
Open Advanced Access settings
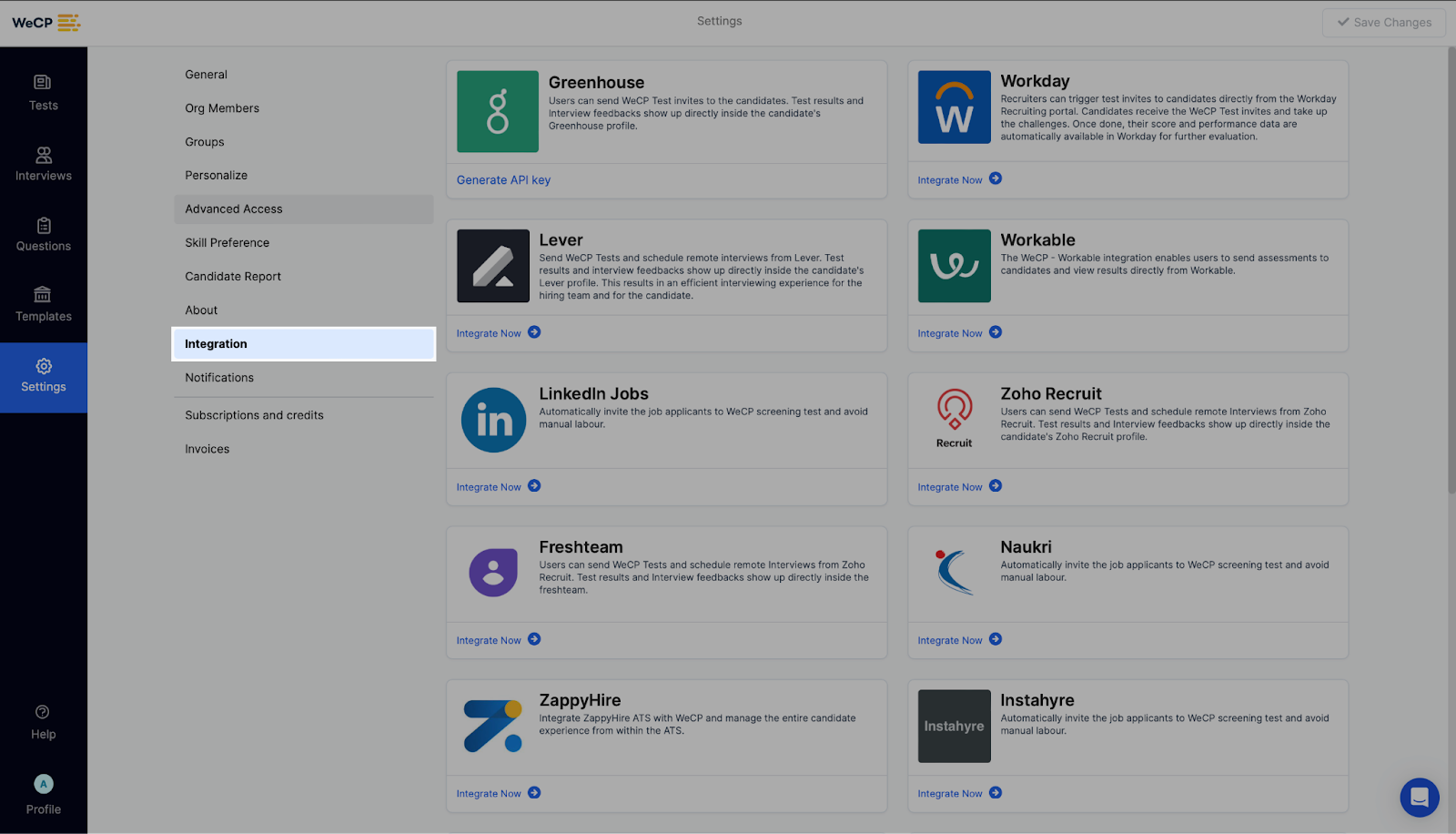[304, 208]
